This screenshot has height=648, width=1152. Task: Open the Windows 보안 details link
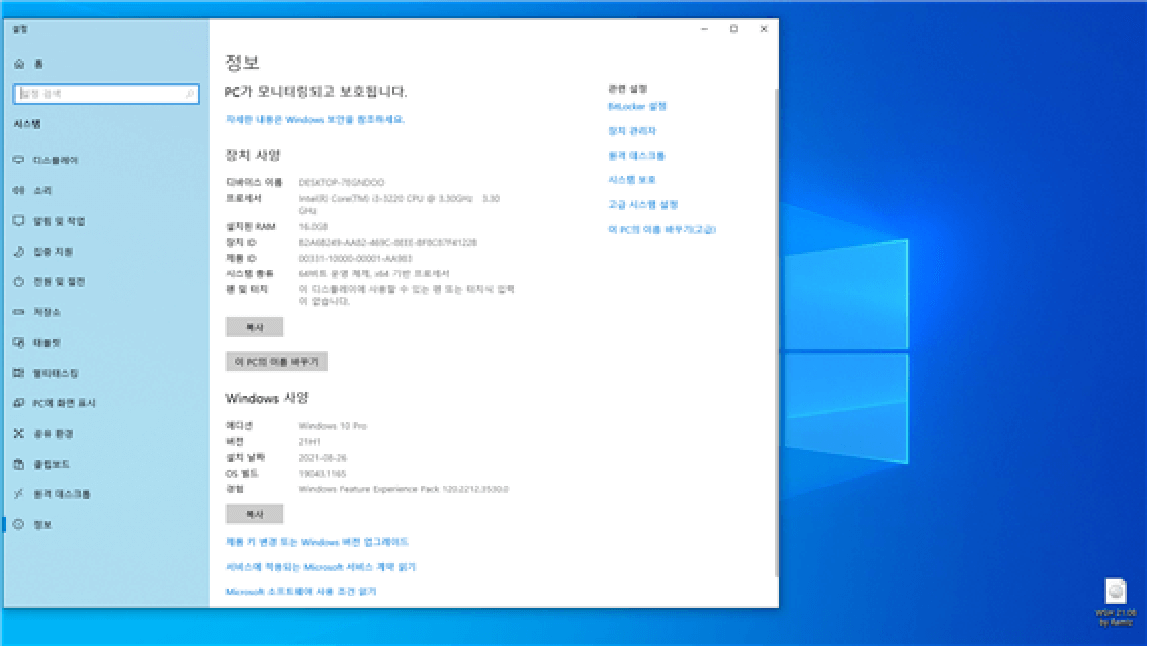pos(316,120)
